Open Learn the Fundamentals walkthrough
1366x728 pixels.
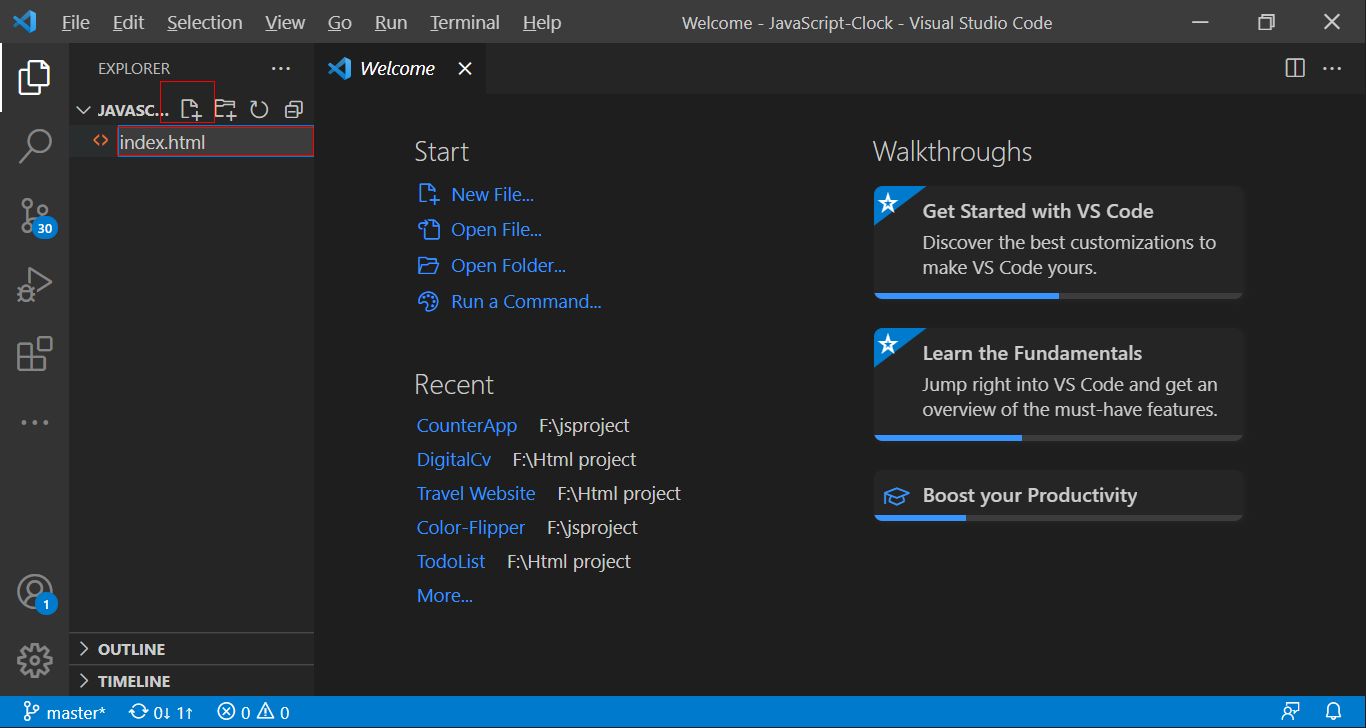click(1059, 384)
